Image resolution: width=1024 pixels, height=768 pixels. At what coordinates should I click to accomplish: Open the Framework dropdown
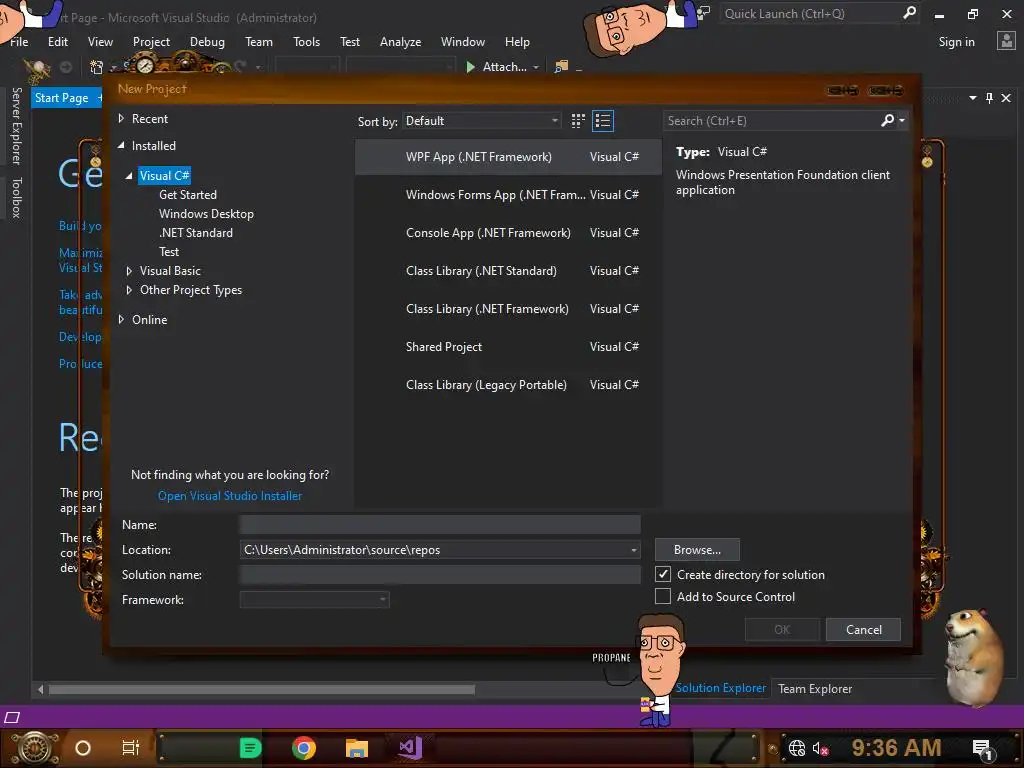(x=315, y=600)
